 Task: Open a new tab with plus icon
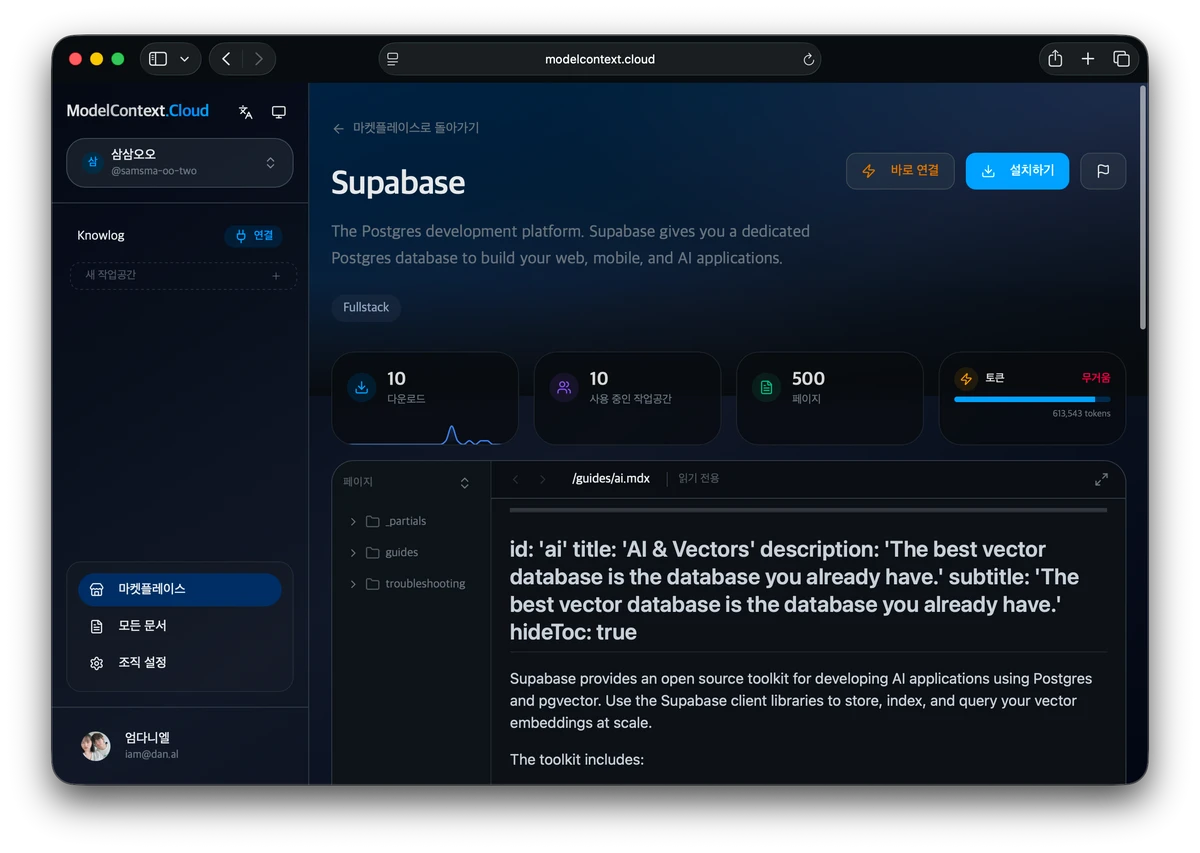(x=1088, y=59)
